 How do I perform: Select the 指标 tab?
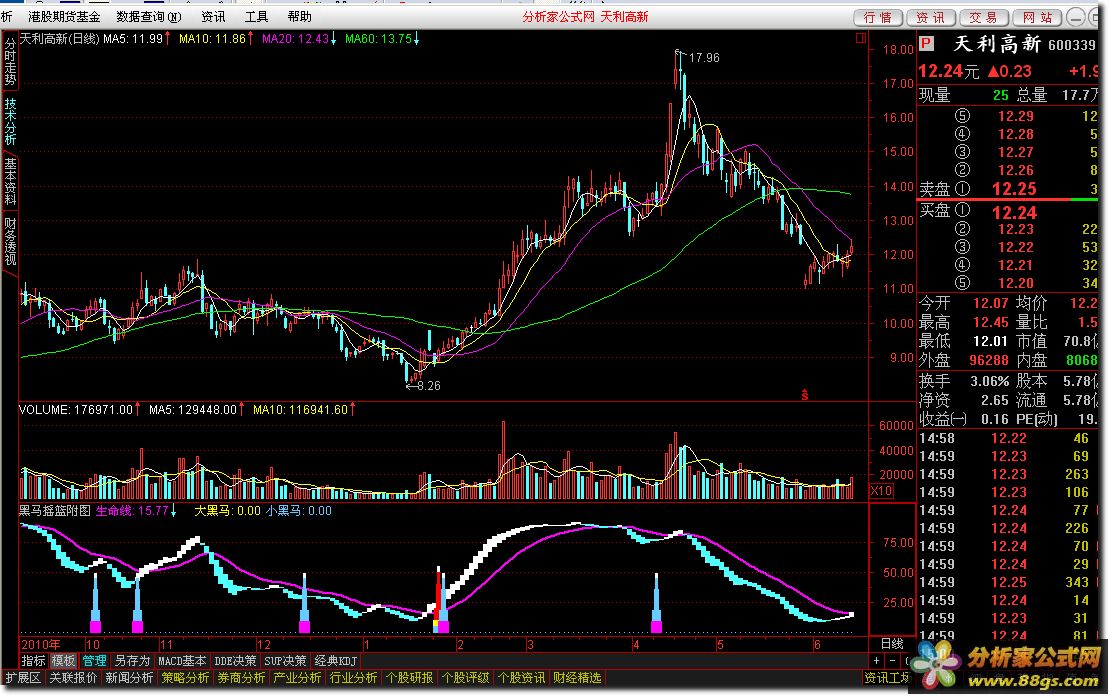[33, 661]
